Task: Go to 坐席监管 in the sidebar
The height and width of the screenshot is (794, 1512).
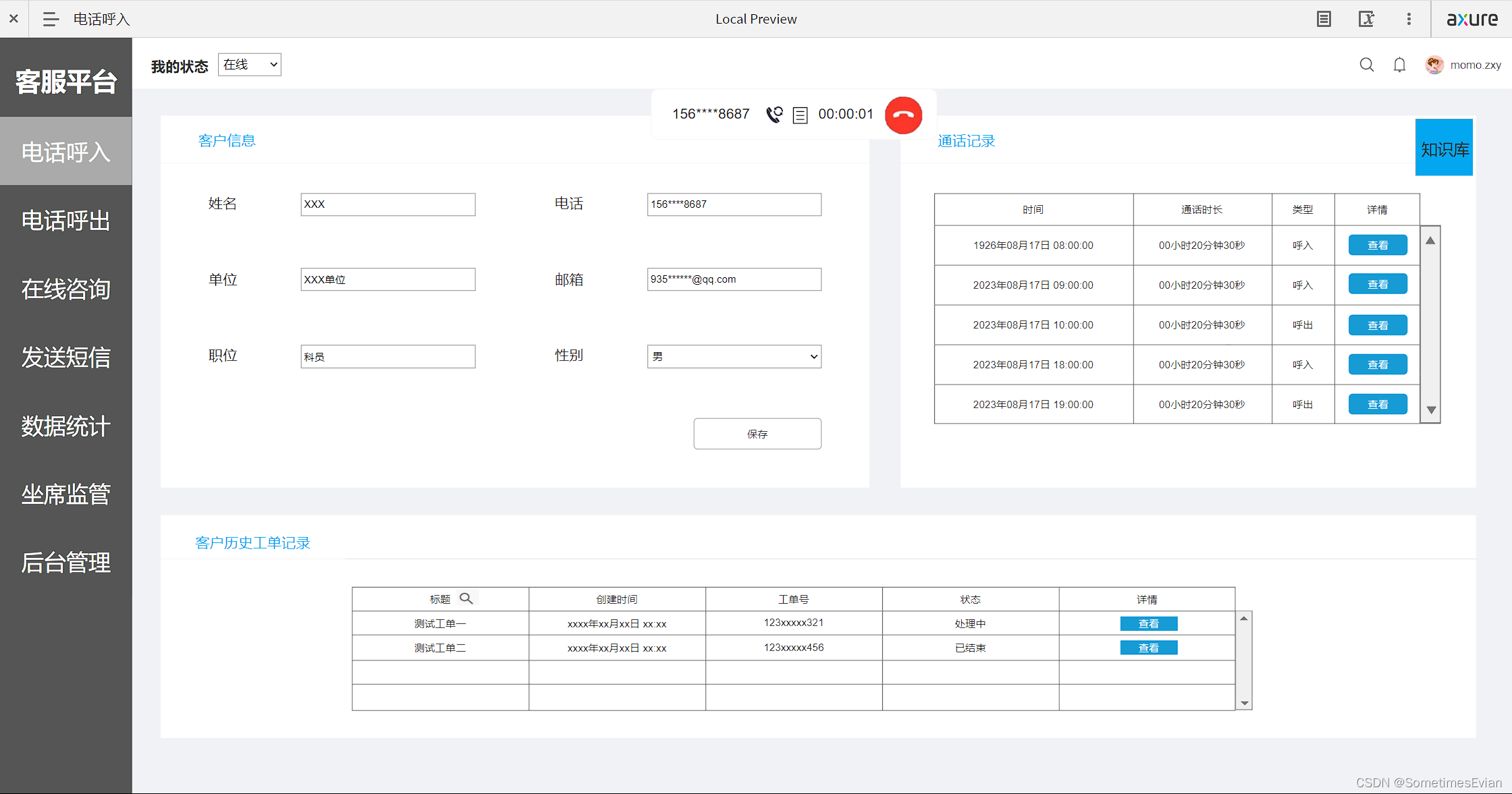Action: pyautogui.click(x=65, y=494)
